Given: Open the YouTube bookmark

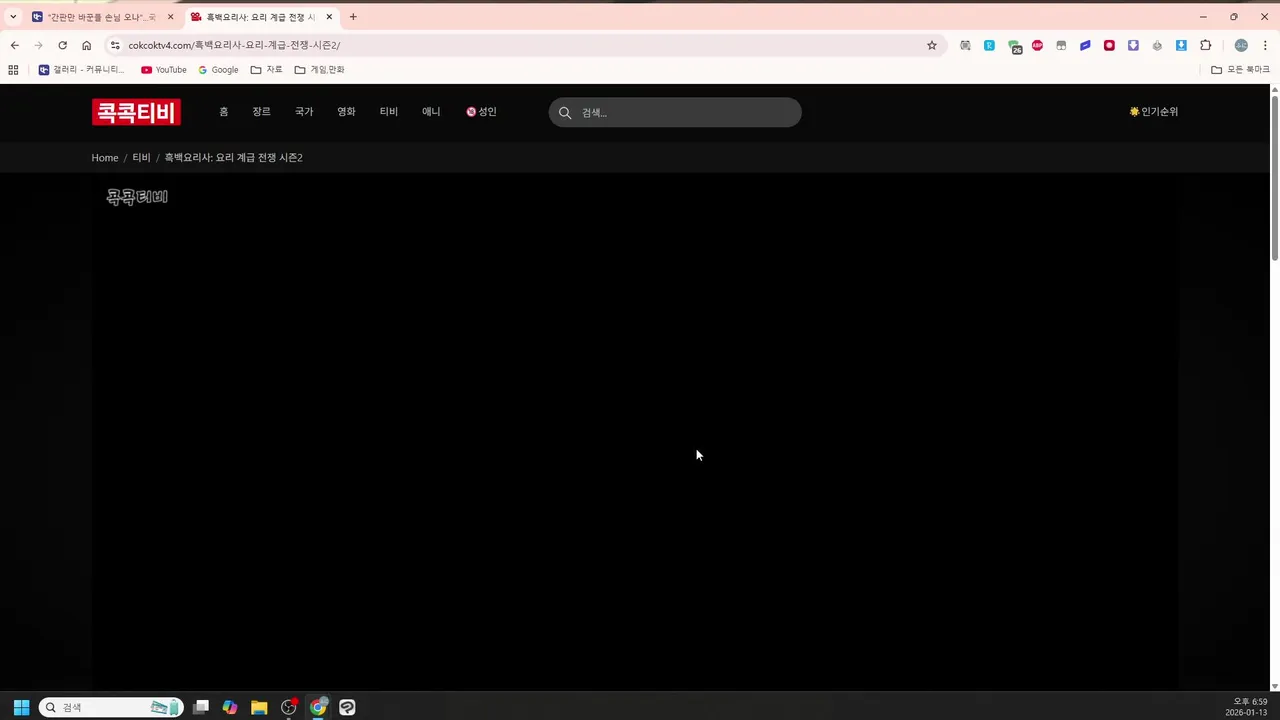Looking at the screenshot, I should point(164,70).
